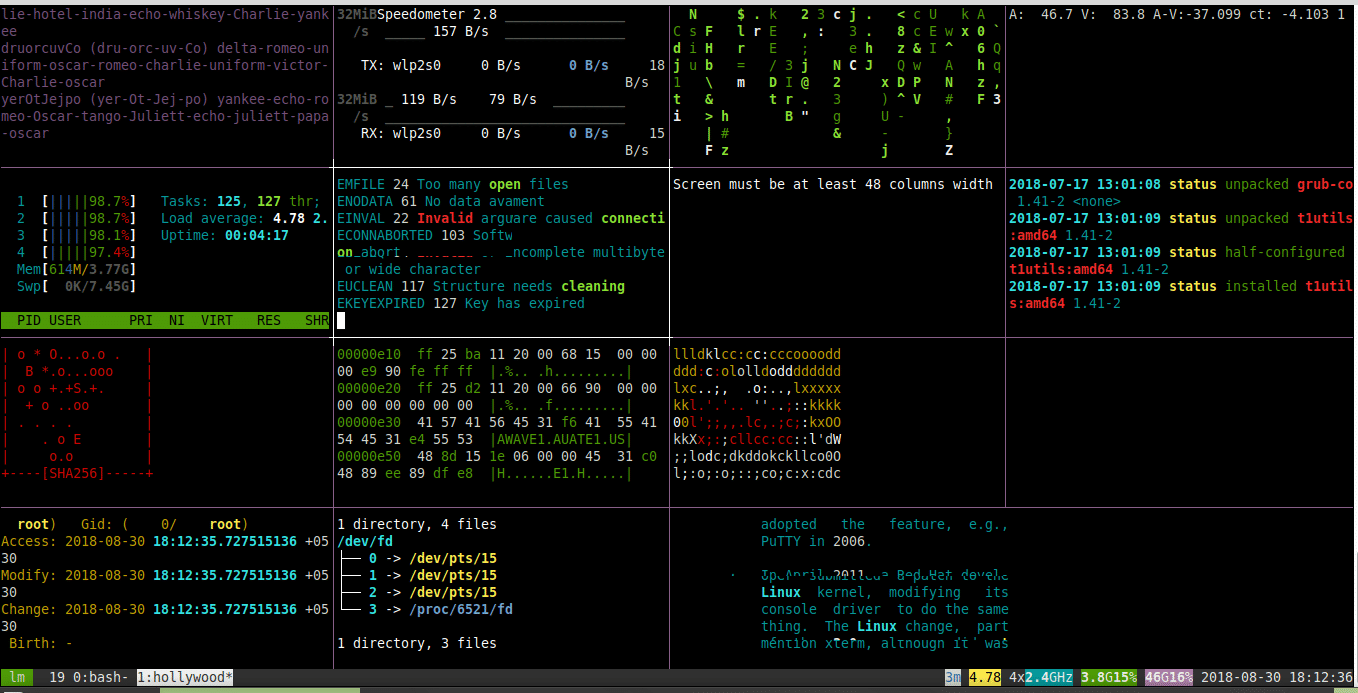The image size is (1358, 693).
Task: Click the 'yerOtJejpo (yer-Ot-Jej-po)' password text
Action: tap(105, 100)
